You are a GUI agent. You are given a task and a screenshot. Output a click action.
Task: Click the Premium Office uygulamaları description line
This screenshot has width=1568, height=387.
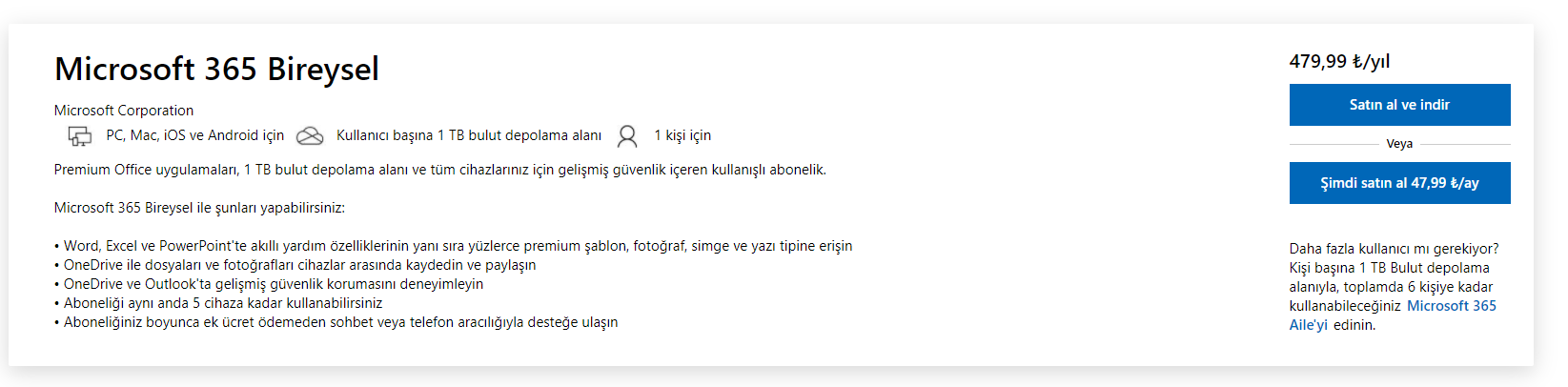pos(439,170)
